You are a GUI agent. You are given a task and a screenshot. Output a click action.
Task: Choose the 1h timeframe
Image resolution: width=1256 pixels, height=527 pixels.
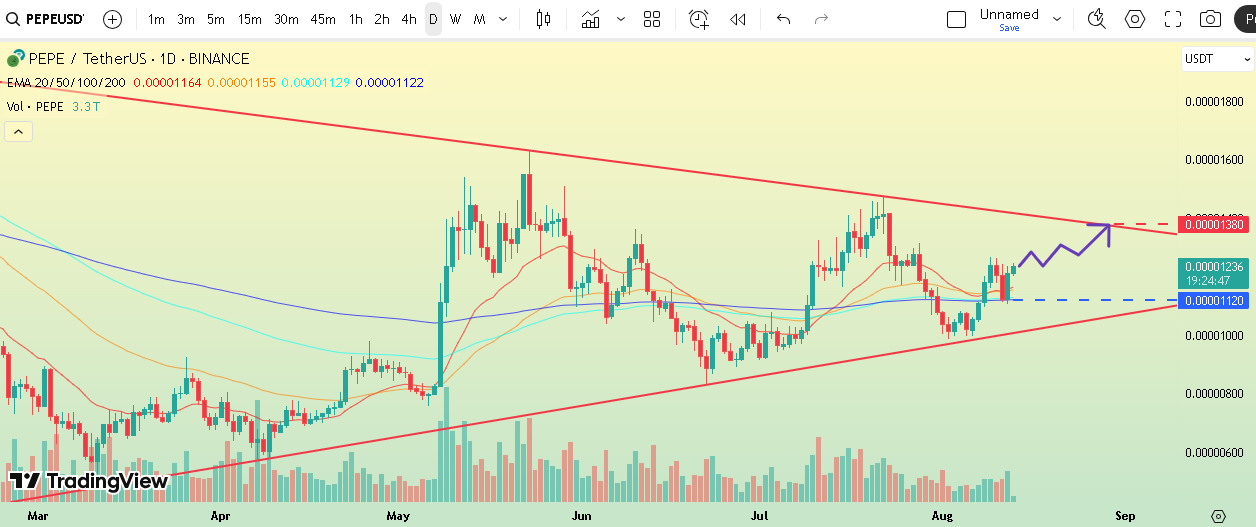click(x=356, y=19)
